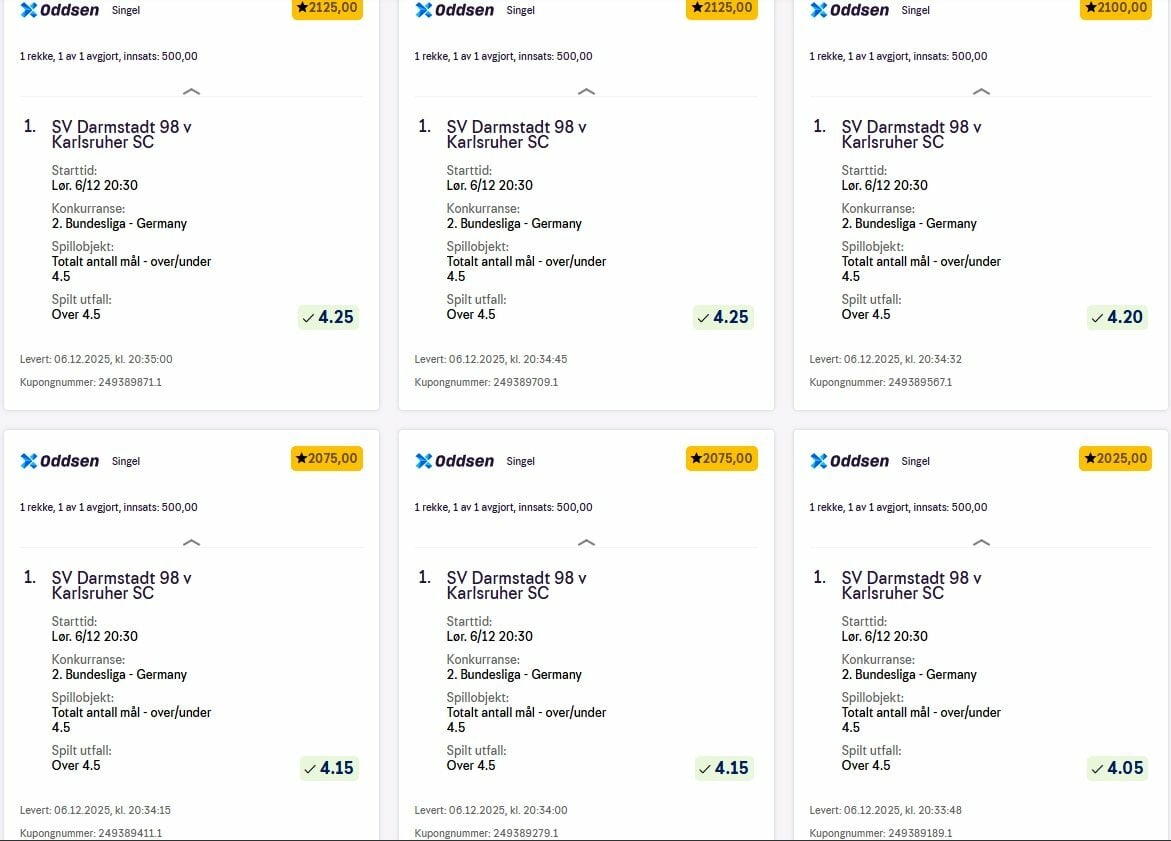Click coupon number 249389567.1
This screenshot has height=841, width=1171.
880,382
